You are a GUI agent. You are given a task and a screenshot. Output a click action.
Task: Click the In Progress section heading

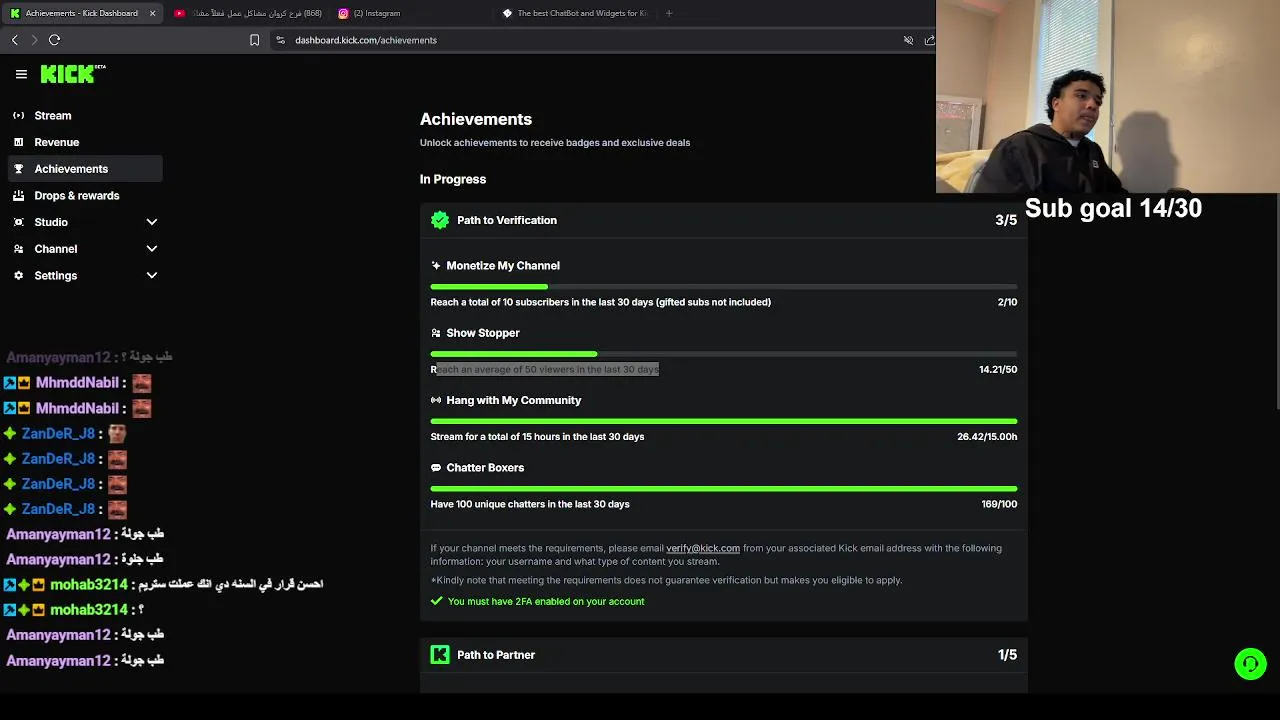453,179
